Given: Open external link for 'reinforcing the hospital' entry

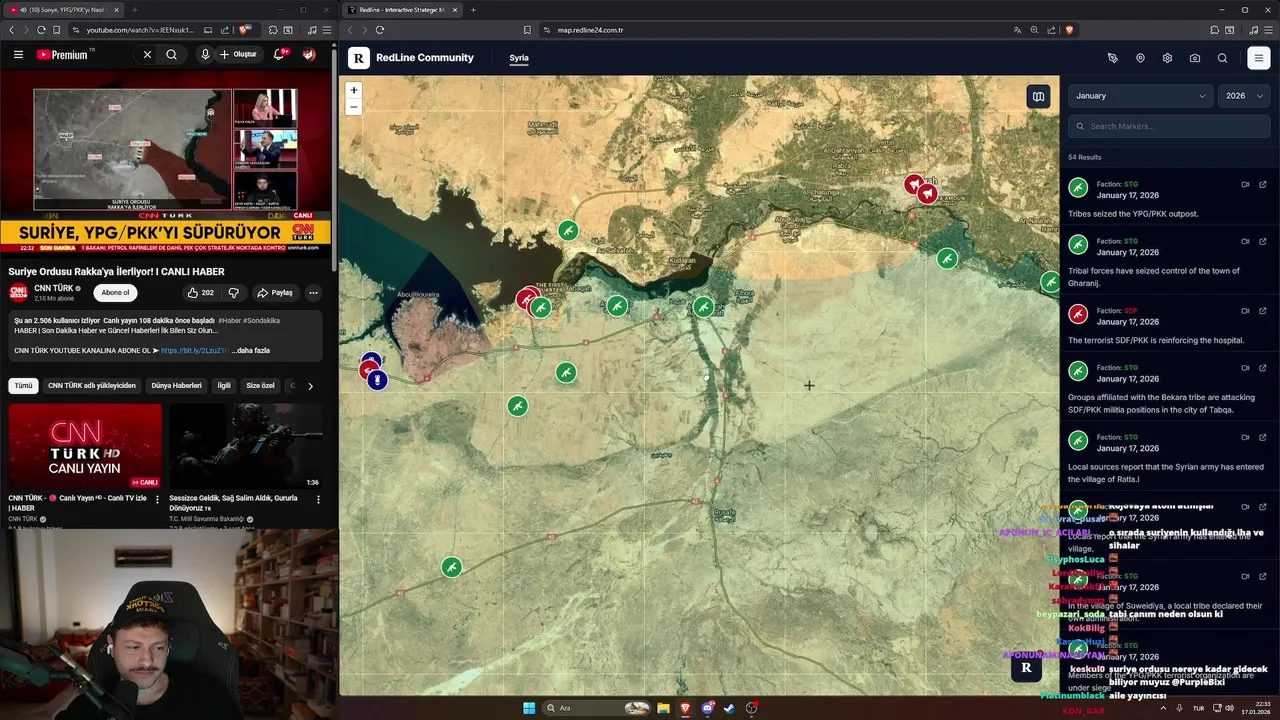Looking at the screenshot, I should 1263,311.
